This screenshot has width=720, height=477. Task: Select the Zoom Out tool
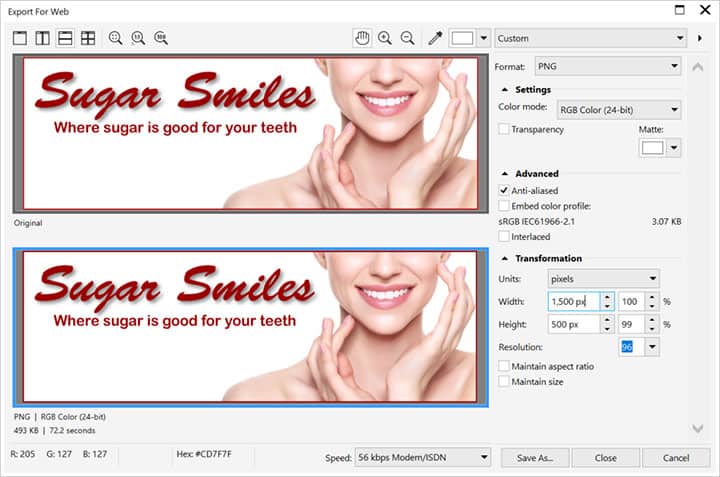tap(407, 38)
